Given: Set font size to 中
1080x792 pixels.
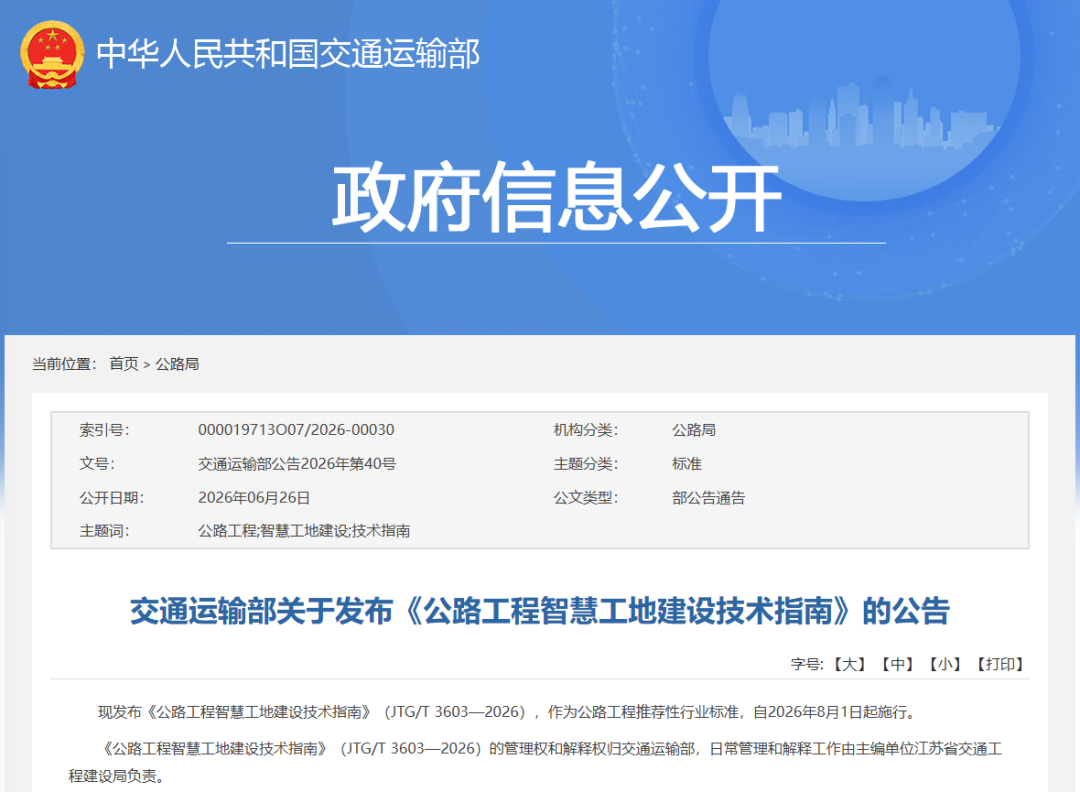Looking at the screenshot, I should [x=897, y=664].
